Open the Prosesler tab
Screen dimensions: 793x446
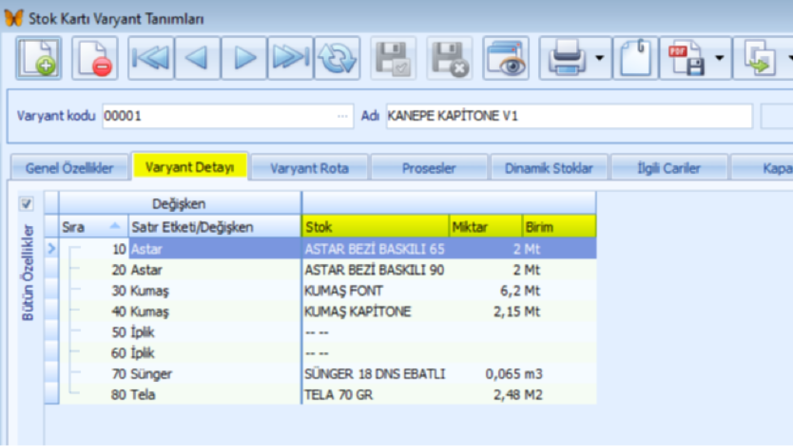[x=429, y=168]
